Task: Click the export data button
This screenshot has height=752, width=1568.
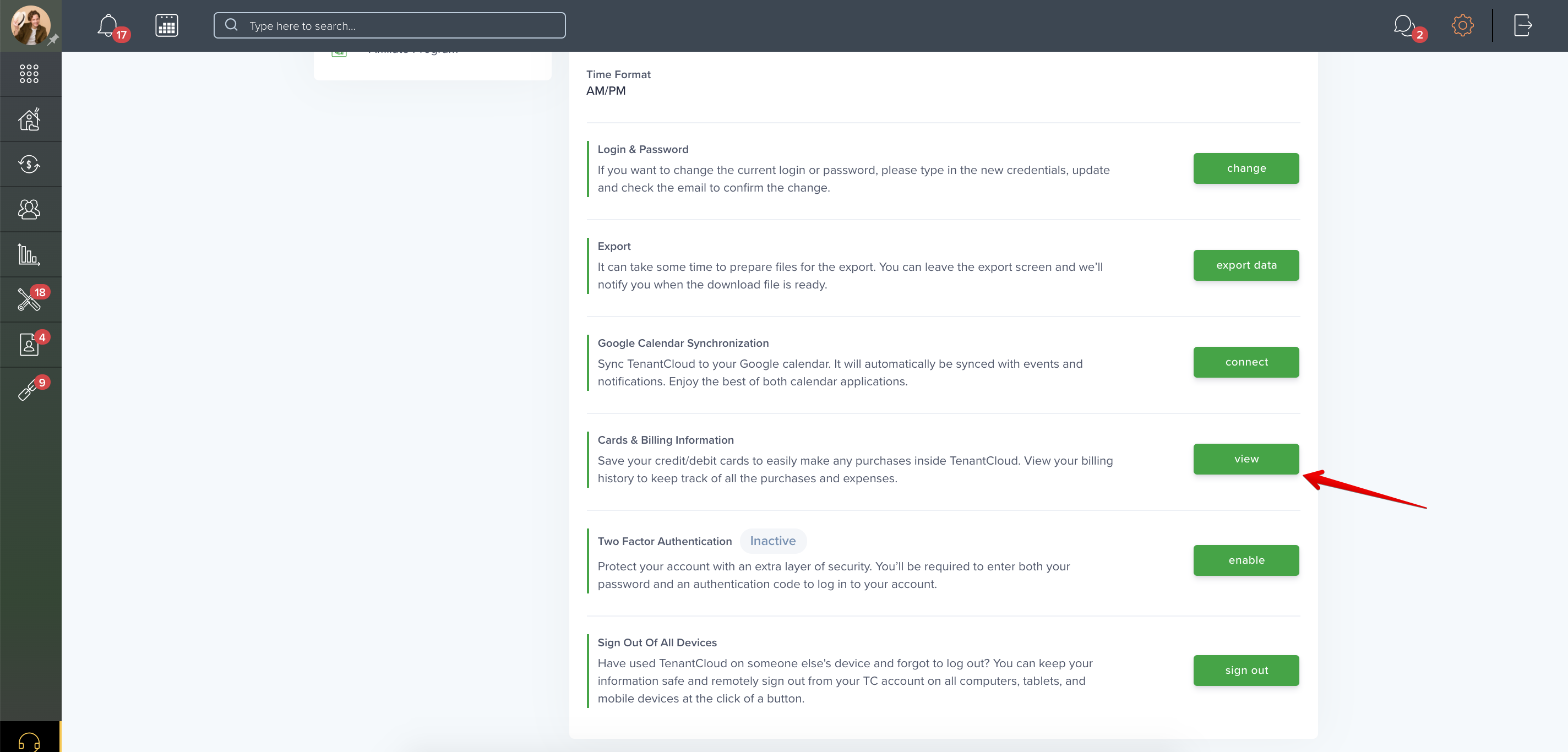Action: point(1246,265)
